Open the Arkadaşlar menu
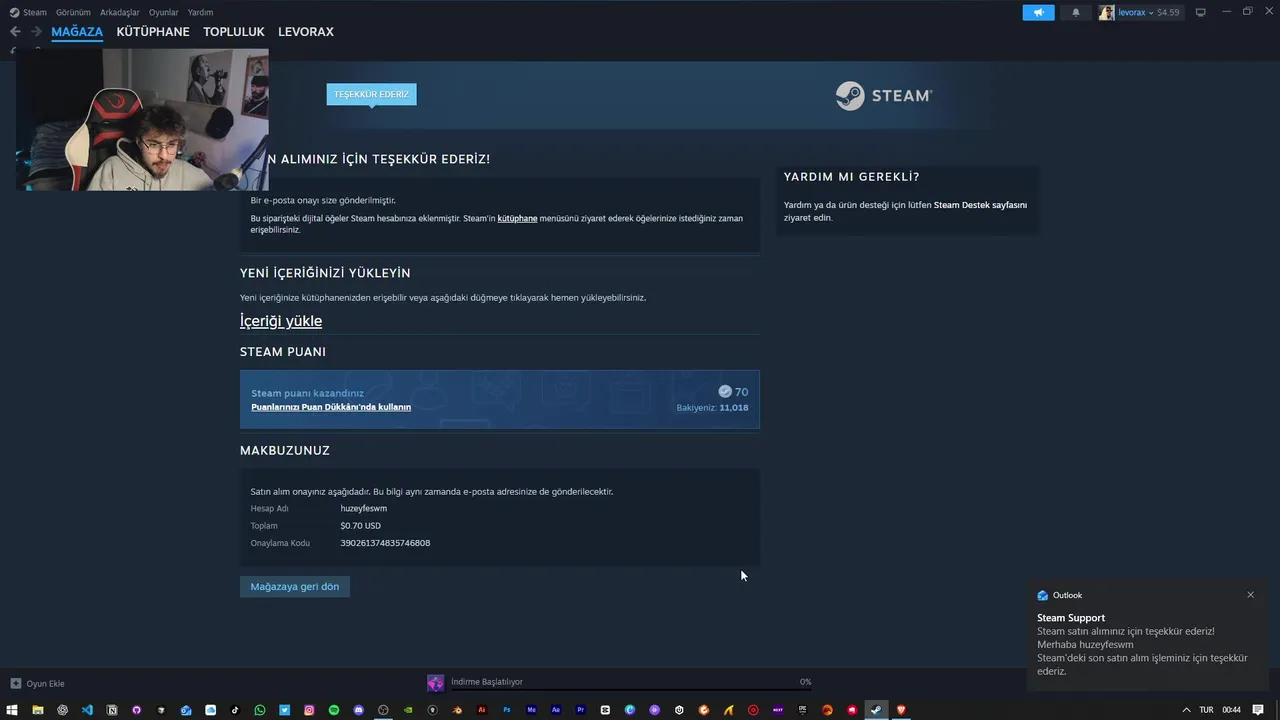The width and height of the screenshot is (1280, 720). 119,13
